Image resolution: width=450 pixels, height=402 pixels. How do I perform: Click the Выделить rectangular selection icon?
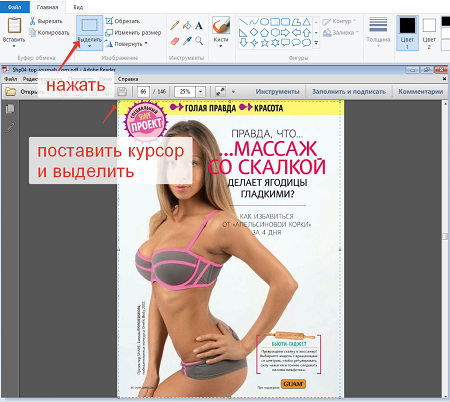point(89,25)
